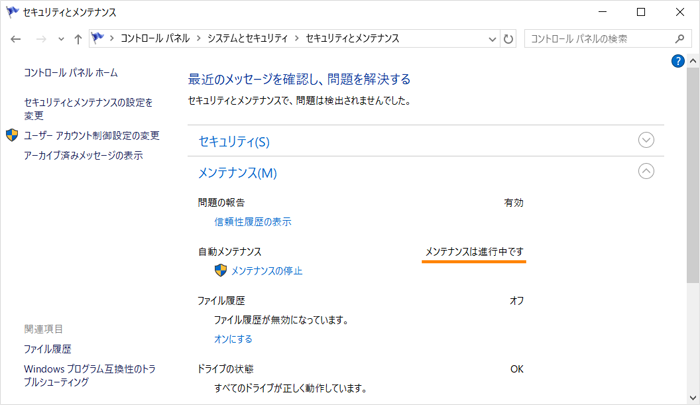Open the blue help question-mark icon

click(678, 61)
